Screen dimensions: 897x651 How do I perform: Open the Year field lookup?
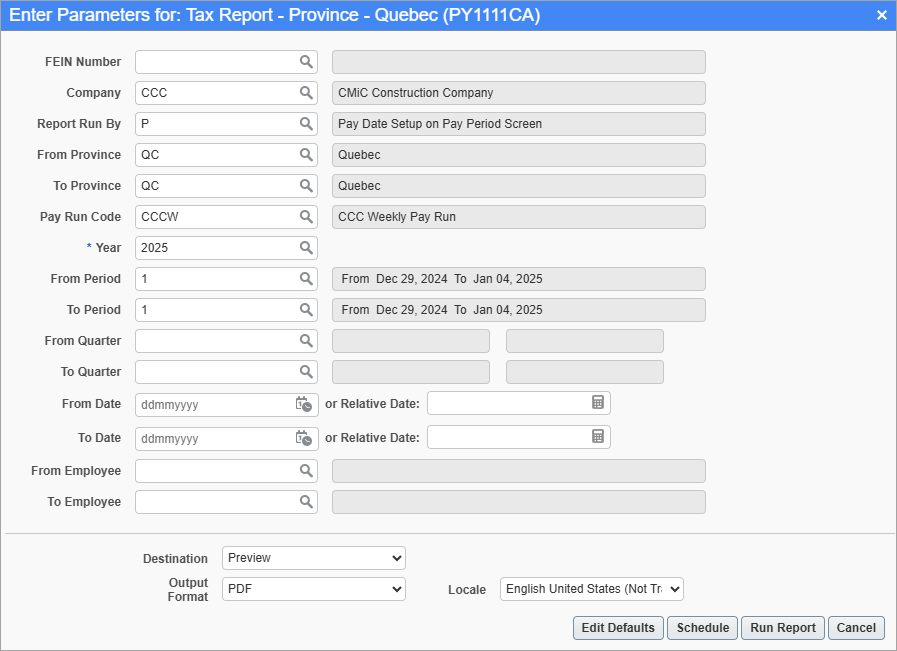tap(307, 247)
